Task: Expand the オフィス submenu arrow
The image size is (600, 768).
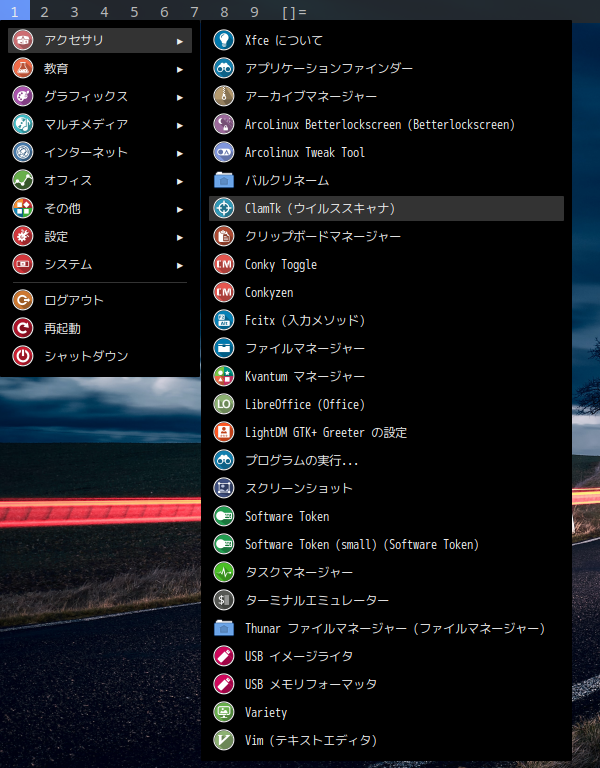Action: (x=180, y=181)
